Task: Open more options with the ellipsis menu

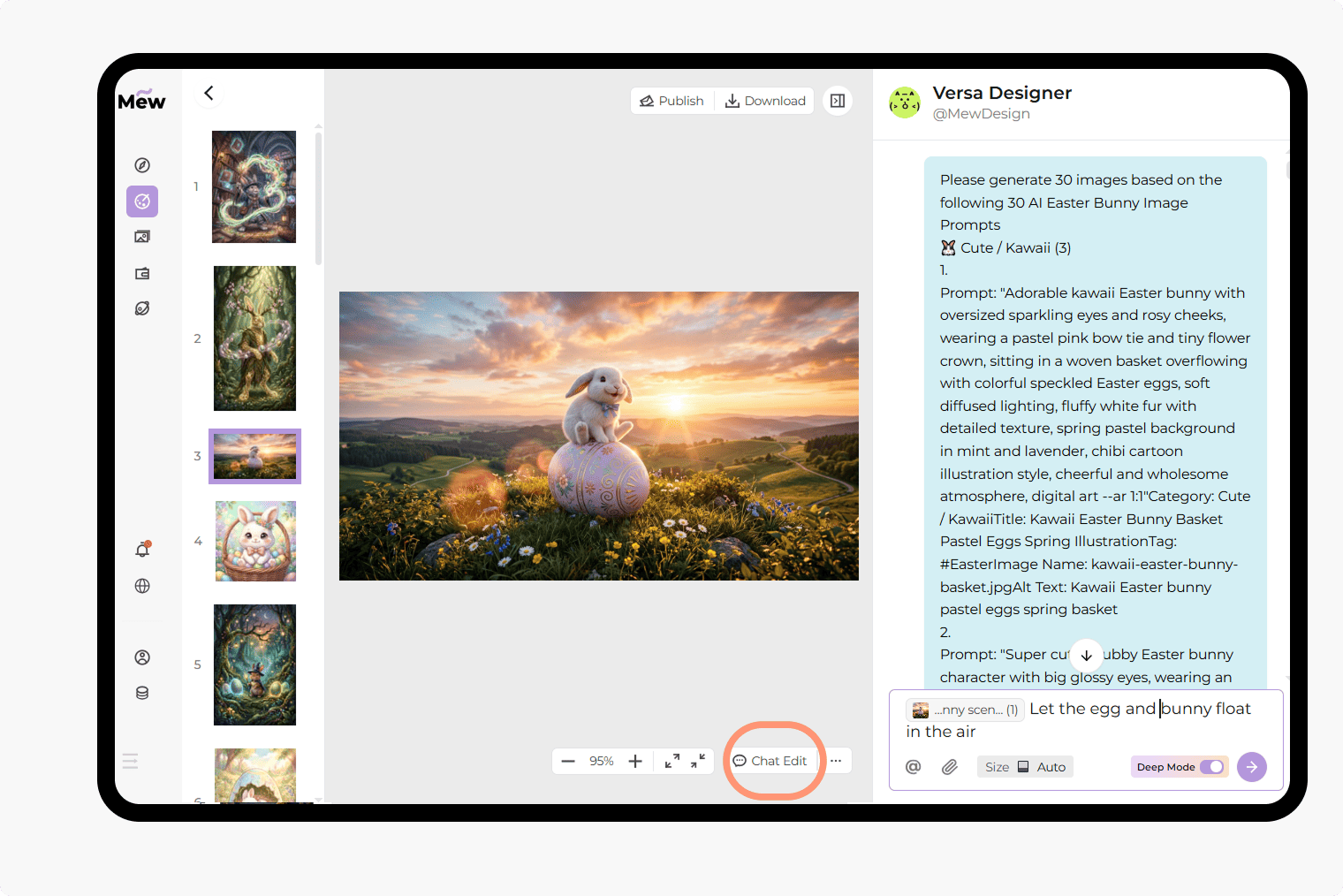Action: [x=835, y=760]
